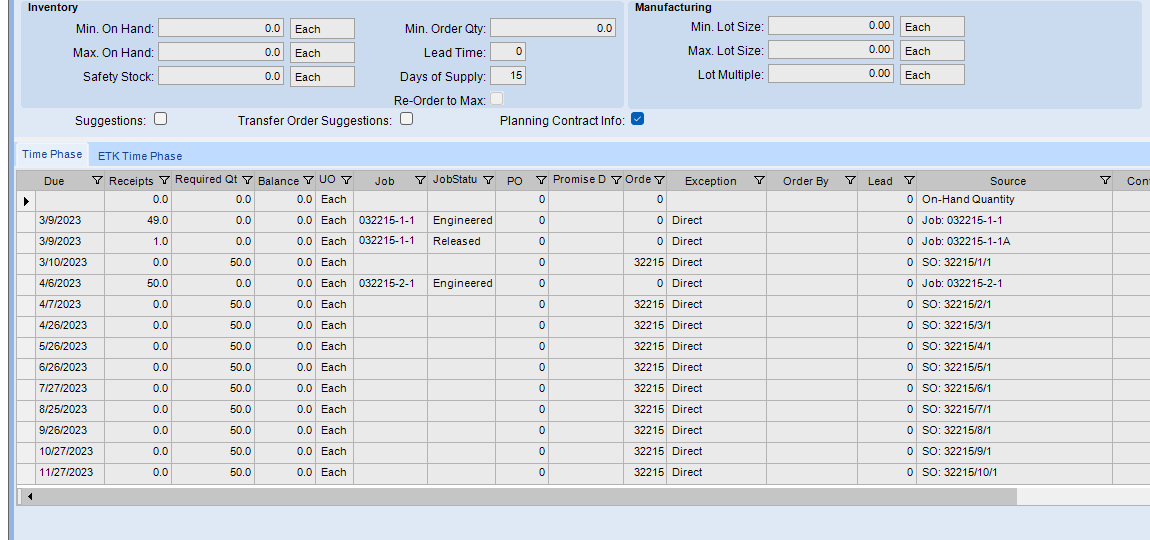The image size is (1150, 540).
Task: Click the Lot Multiple field
Action: (831, 74)
